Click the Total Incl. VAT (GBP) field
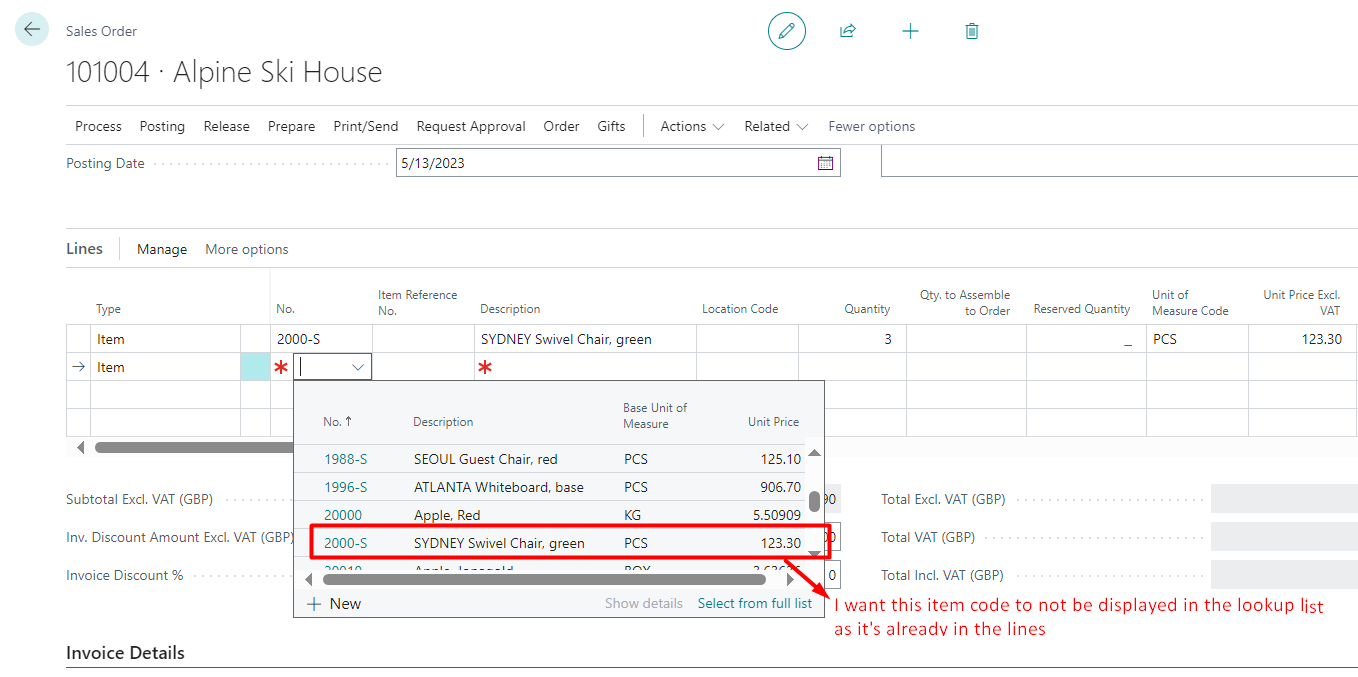 point(1284,575)
